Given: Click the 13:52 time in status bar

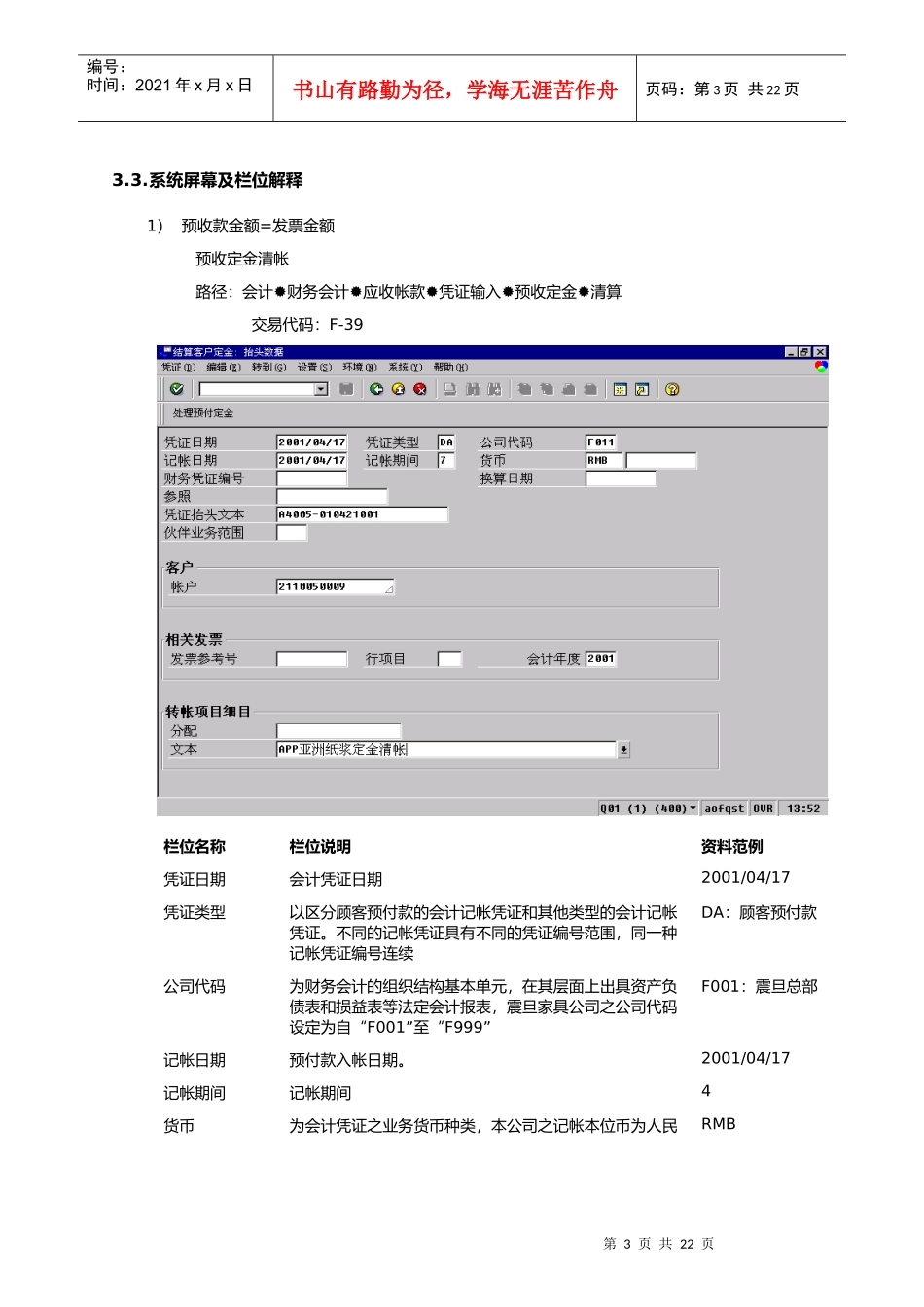Looking at the screenshot, I should pos(803,809).
